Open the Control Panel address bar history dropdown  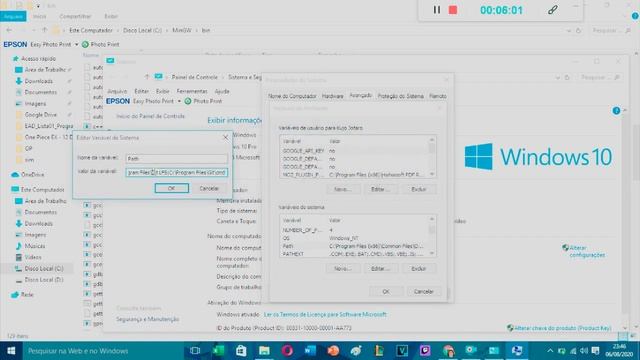coord(558,78)
